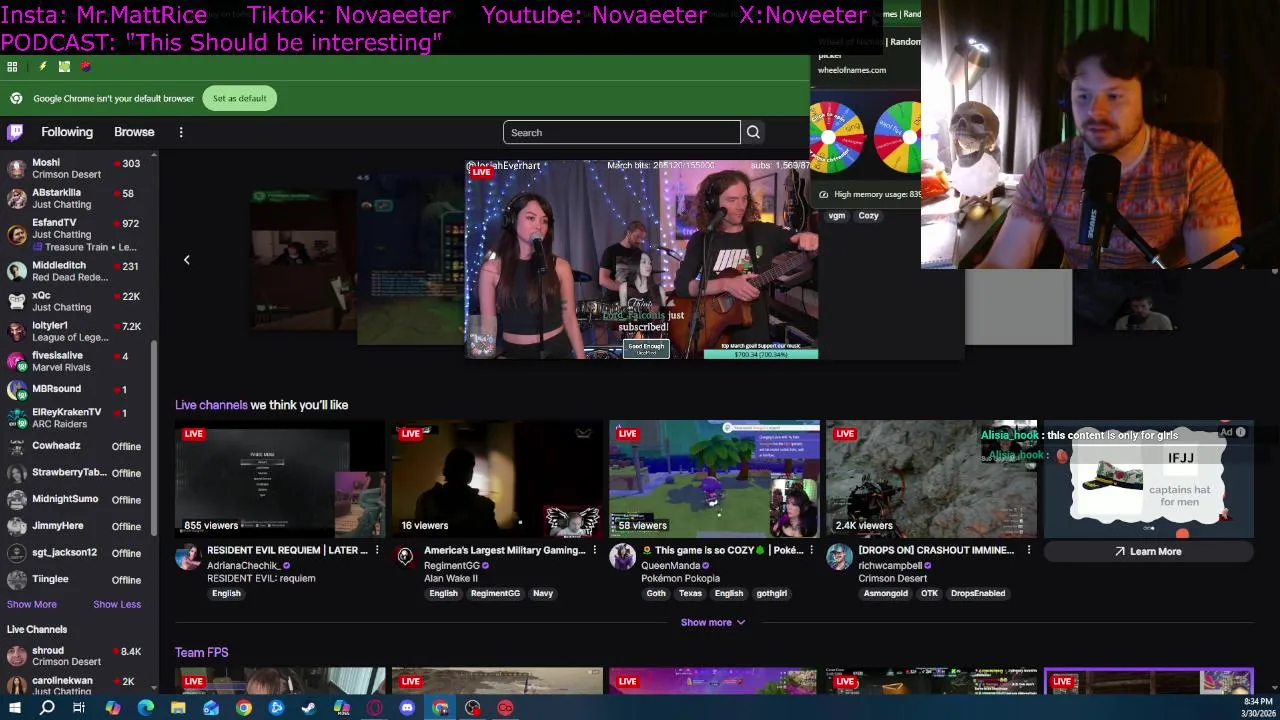Select the Texas tag
Image resolution: width=1280 pixels, height=720 pixels.
pos(690,593)
